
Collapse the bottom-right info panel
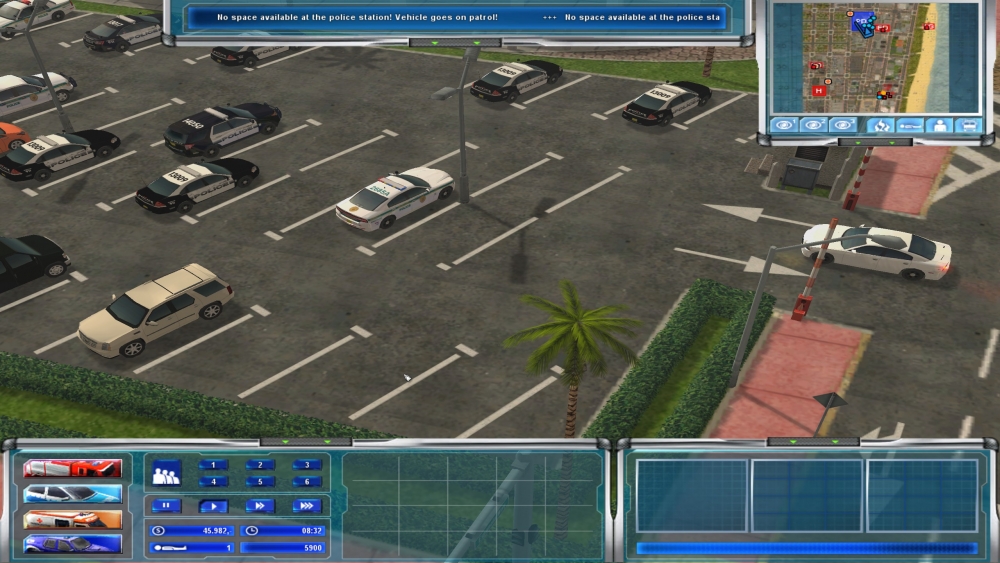(814, 441)
